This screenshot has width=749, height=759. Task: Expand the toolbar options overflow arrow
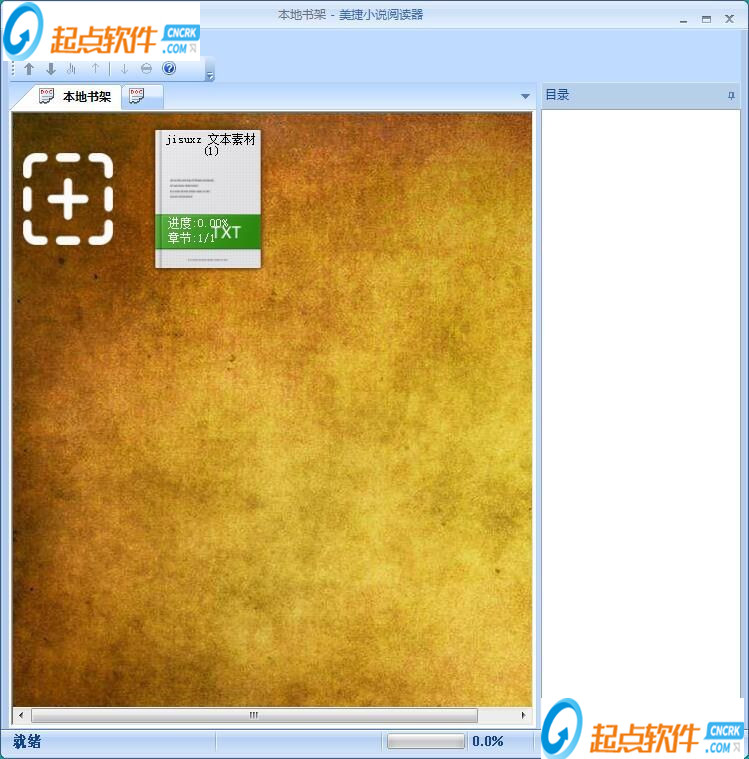210,76
